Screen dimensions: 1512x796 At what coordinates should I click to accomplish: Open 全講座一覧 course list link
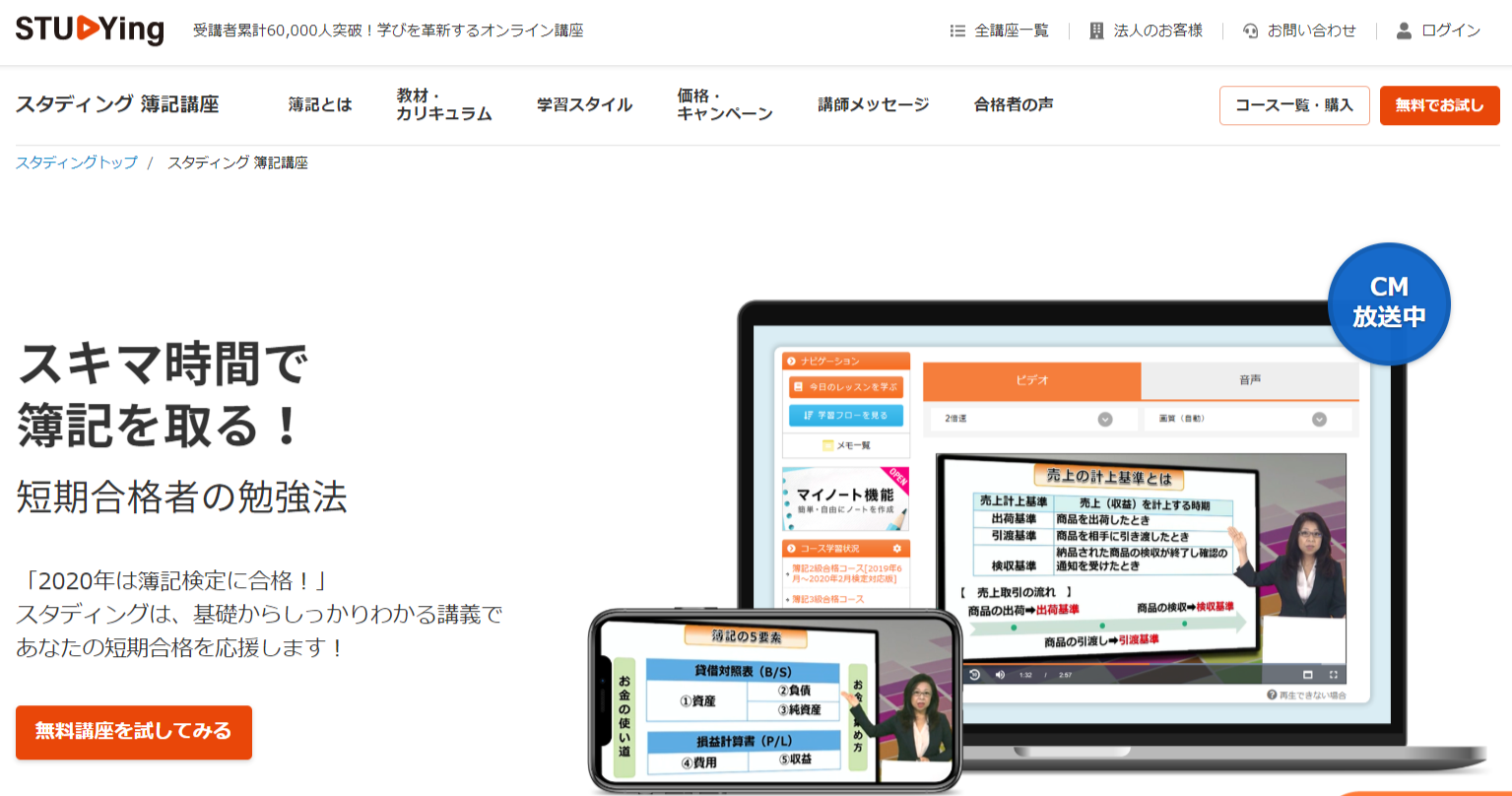click(x=1012, y=31)
